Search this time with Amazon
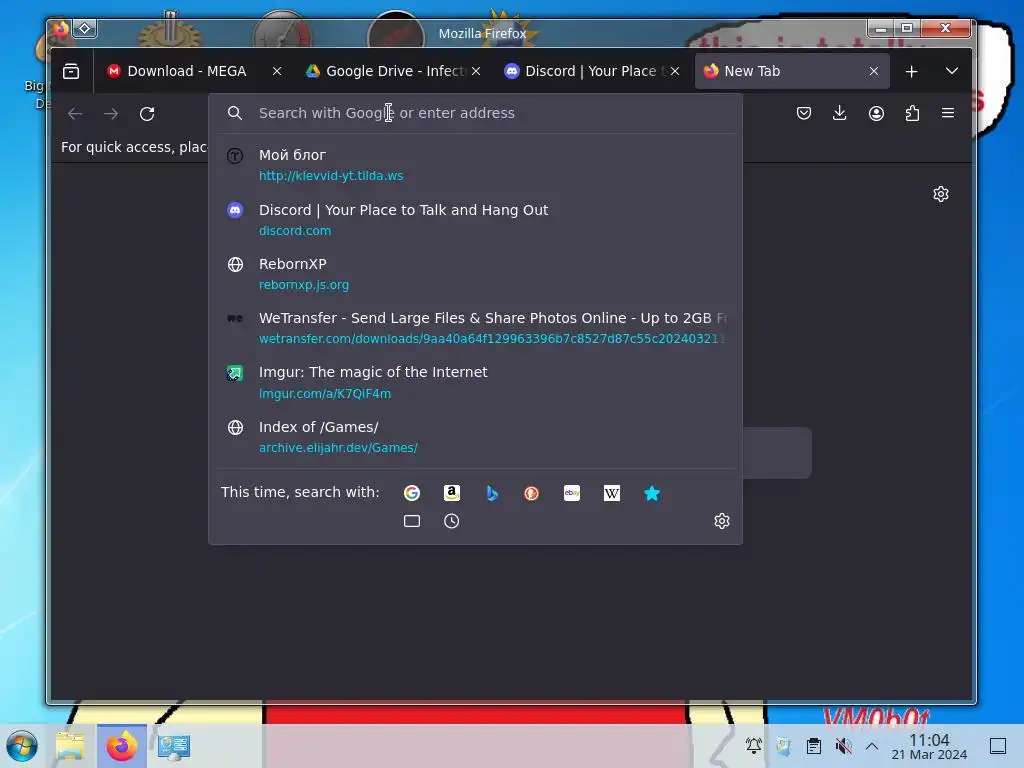This screenshot has height=768, width=1024. pyautogui.click(x=452, y=493)
